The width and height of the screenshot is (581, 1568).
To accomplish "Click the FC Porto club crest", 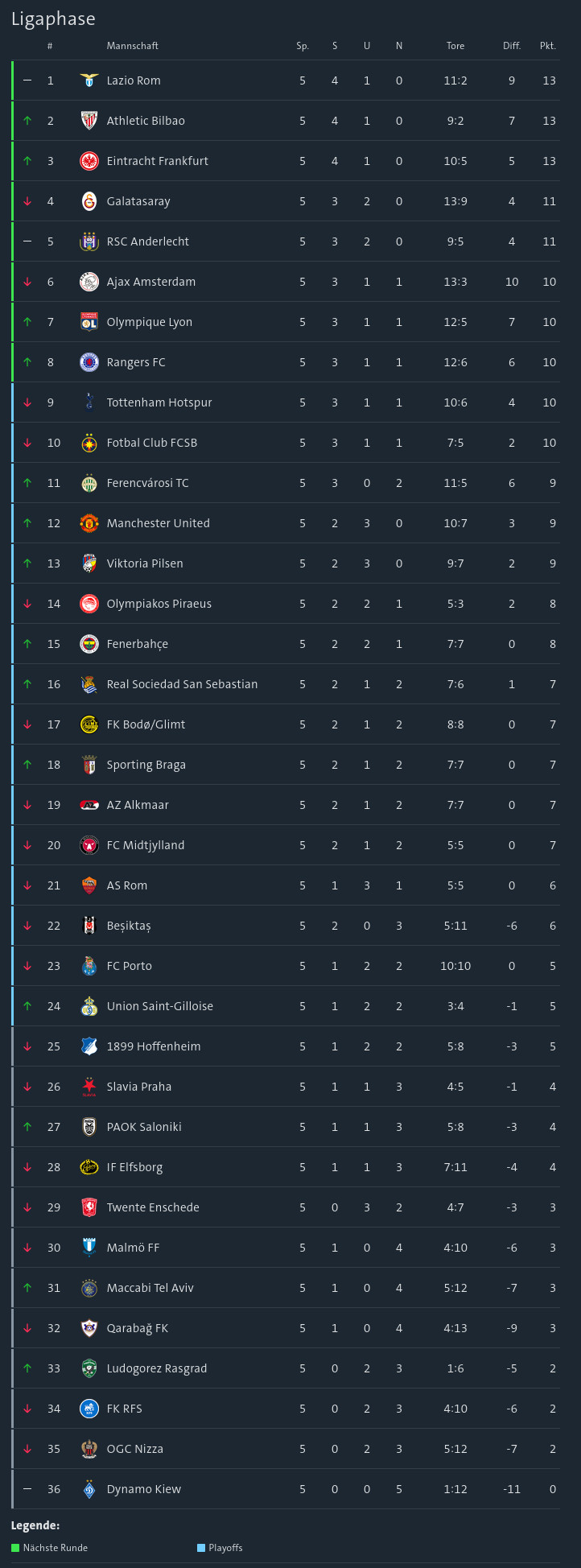I will pyautogui.click(x=89, y=966).
